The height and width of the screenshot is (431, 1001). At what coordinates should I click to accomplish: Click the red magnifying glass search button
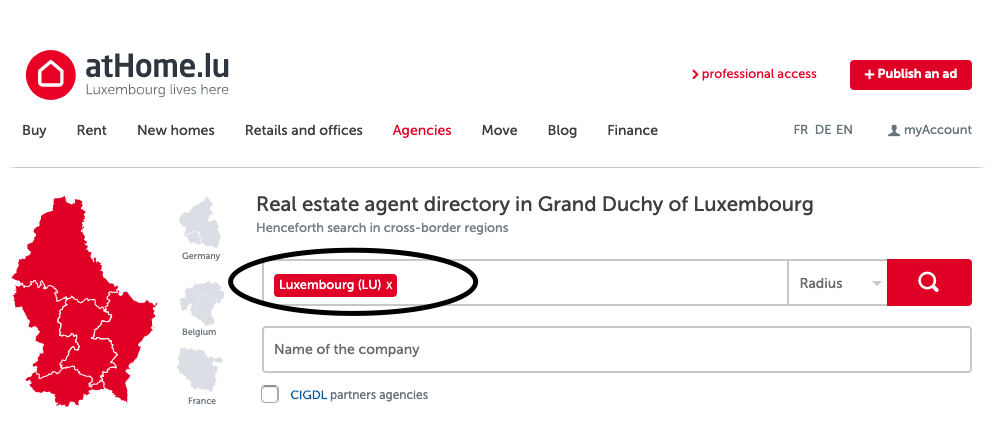point(929,283)
